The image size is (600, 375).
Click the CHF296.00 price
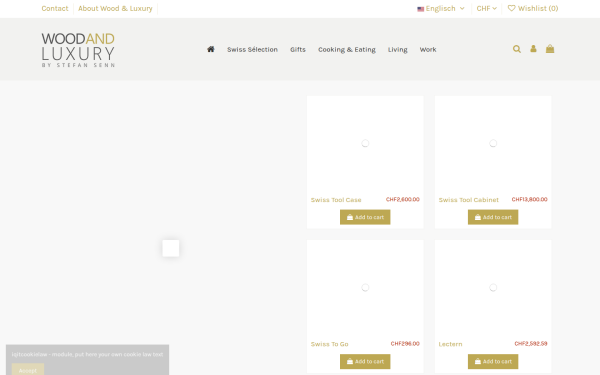click(x=405, y=344)
